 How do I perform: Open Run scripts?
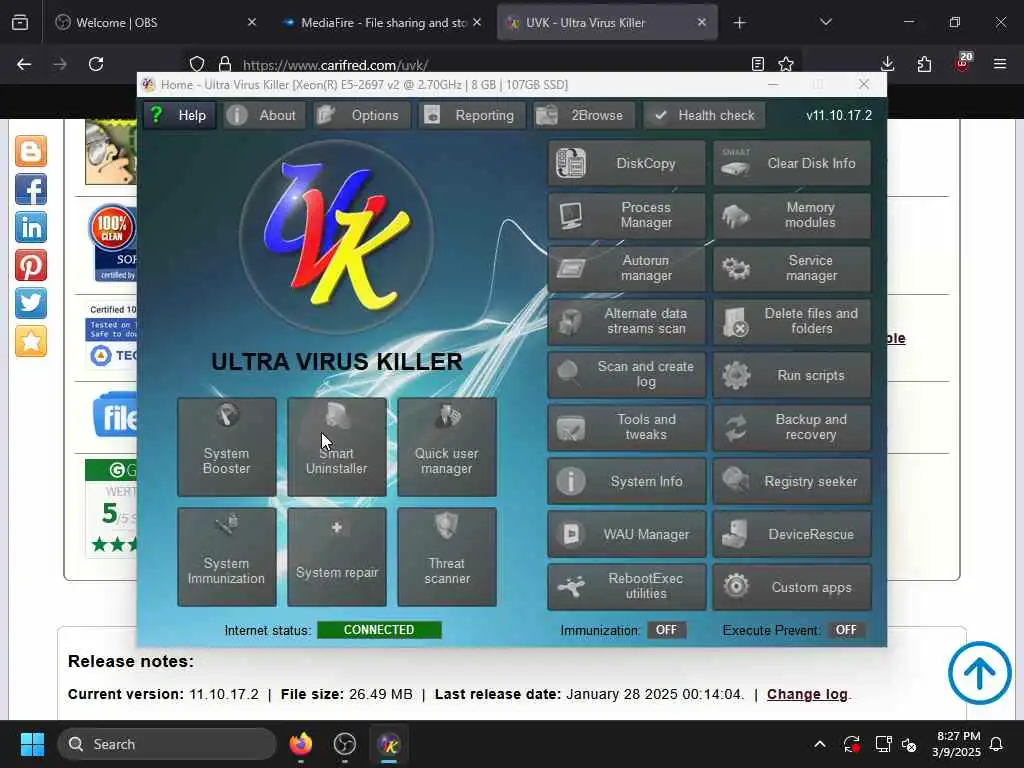click(x=792, y=375)
